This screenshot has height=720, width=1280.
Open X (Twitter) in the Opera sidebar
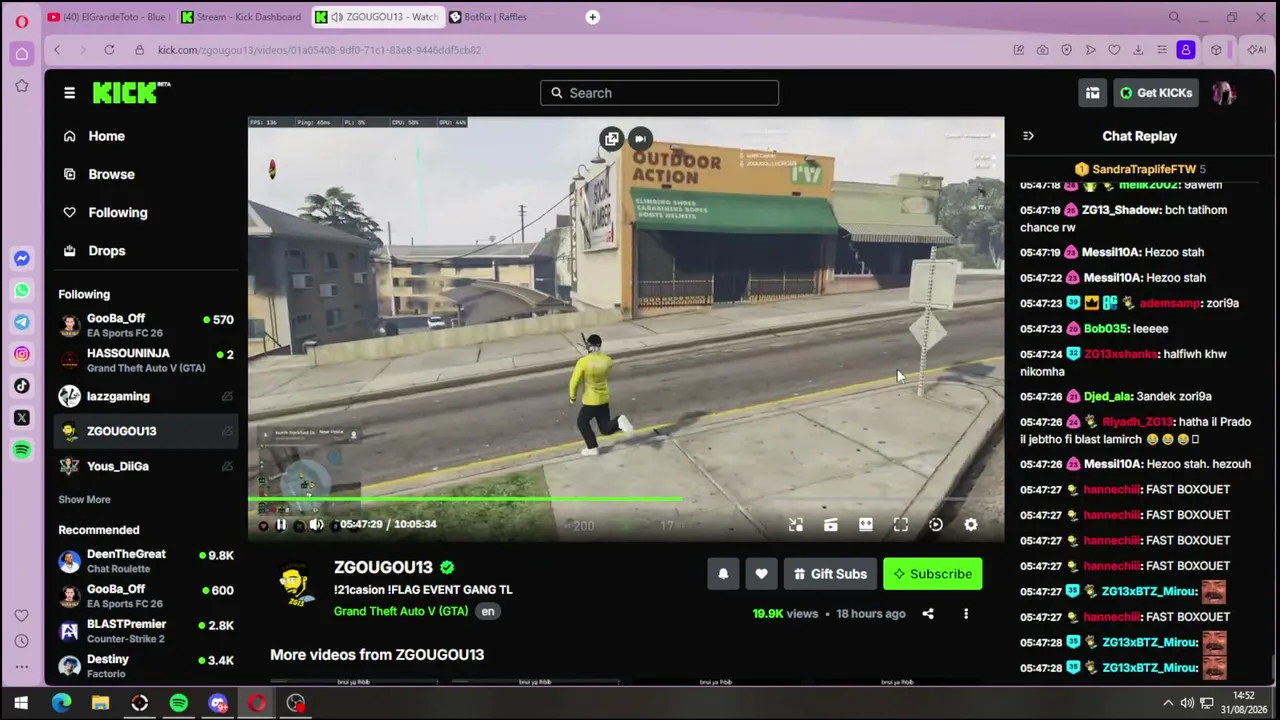click(x=22, y=418)
